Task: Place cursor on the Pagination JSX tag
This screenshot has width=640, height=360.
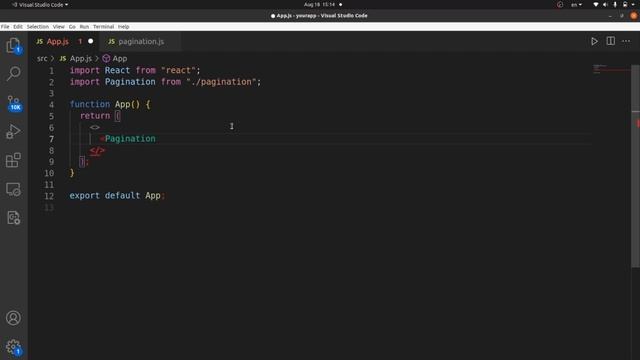Action: [x=130, y=139]
